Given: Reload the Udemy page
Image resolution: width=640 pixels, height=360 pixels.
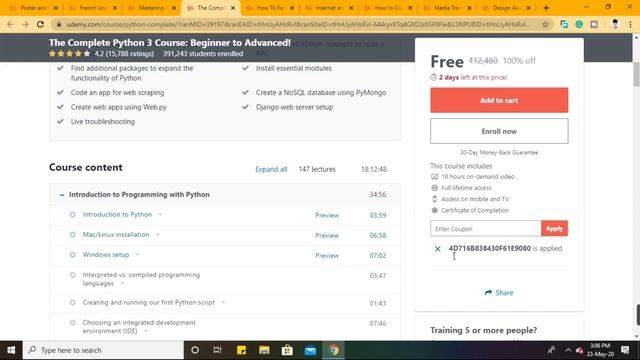Looking at the screenshot, I should (40, 24).
